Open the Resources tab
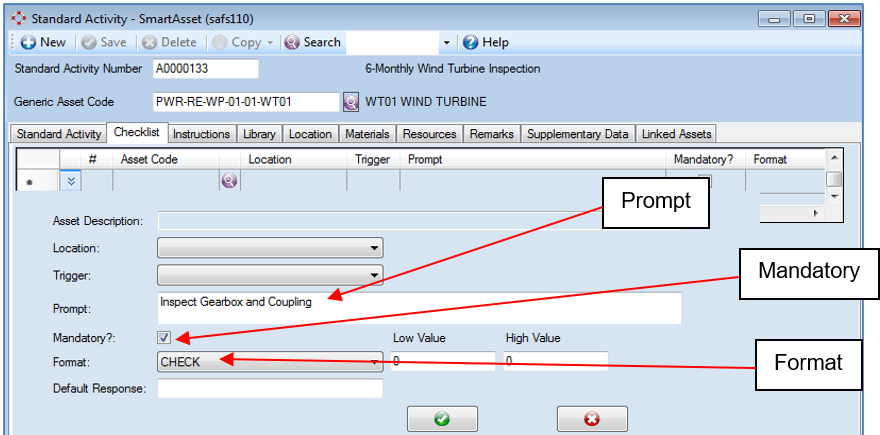Screen dimensions: 880x435 429,134
